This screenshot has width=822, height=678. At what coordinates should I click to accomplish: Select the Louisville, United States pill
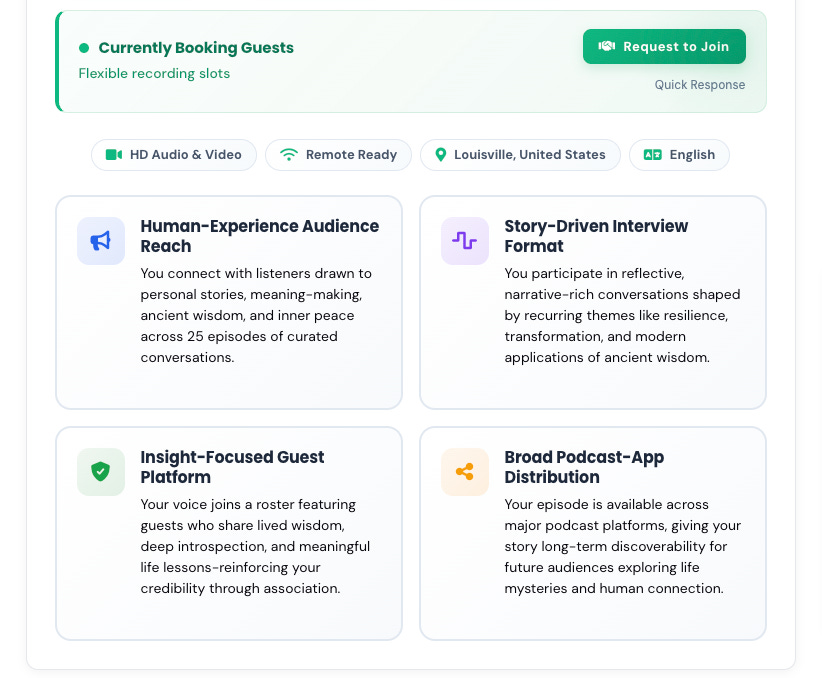[521, 155]
